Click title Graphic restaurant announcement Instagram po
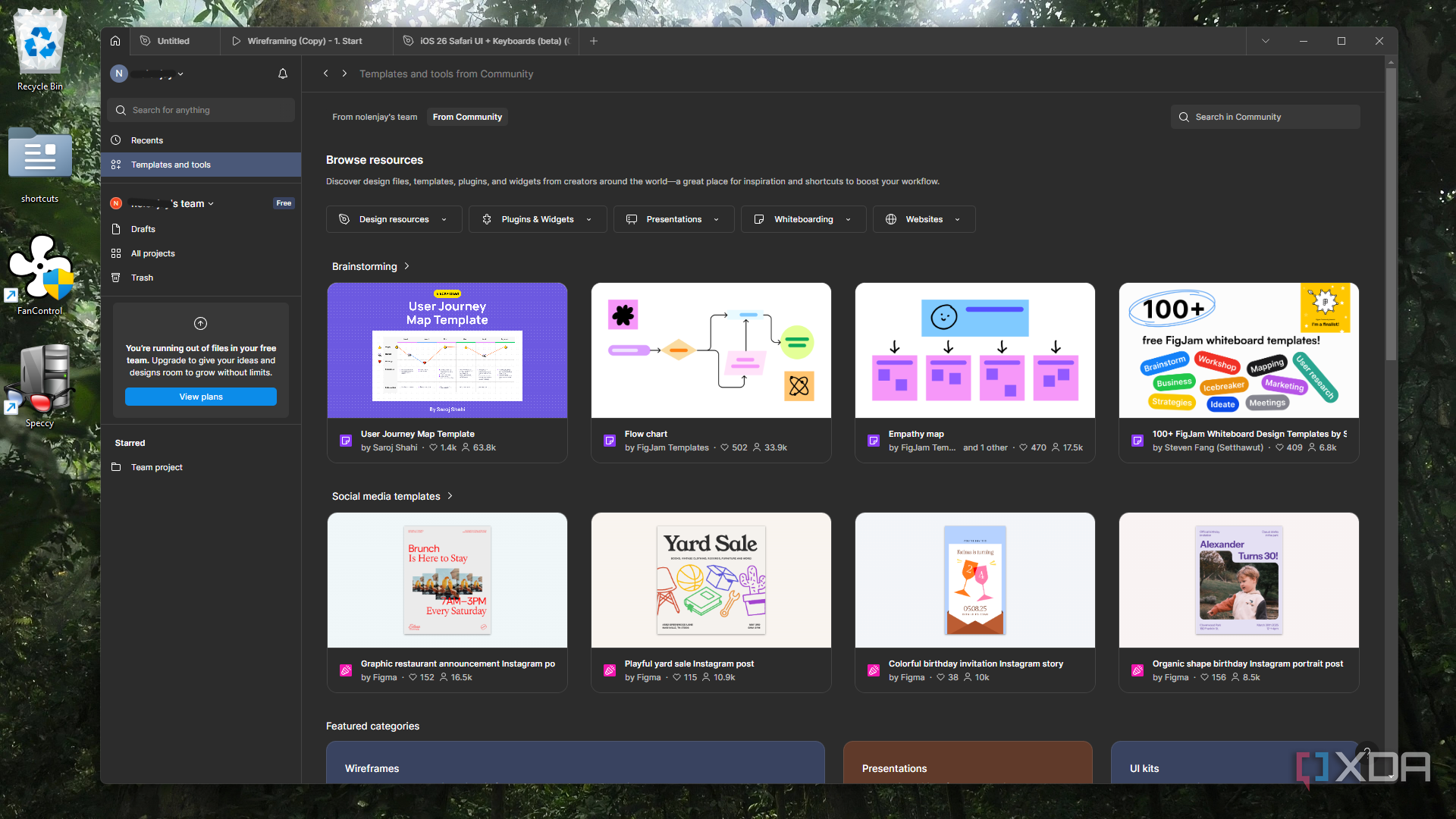 point(458,664)
